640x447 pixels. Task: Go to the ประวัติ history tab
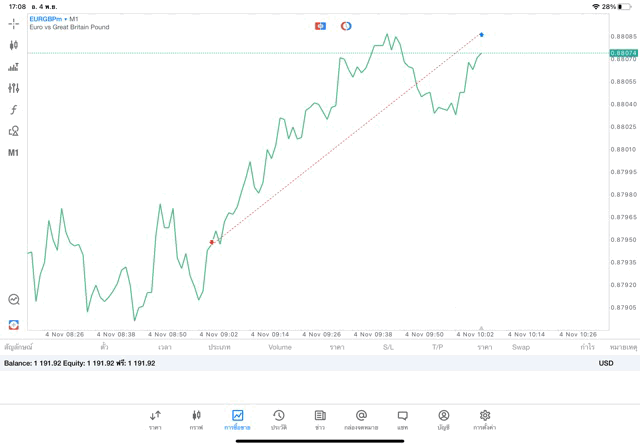(x=278, y=419)
